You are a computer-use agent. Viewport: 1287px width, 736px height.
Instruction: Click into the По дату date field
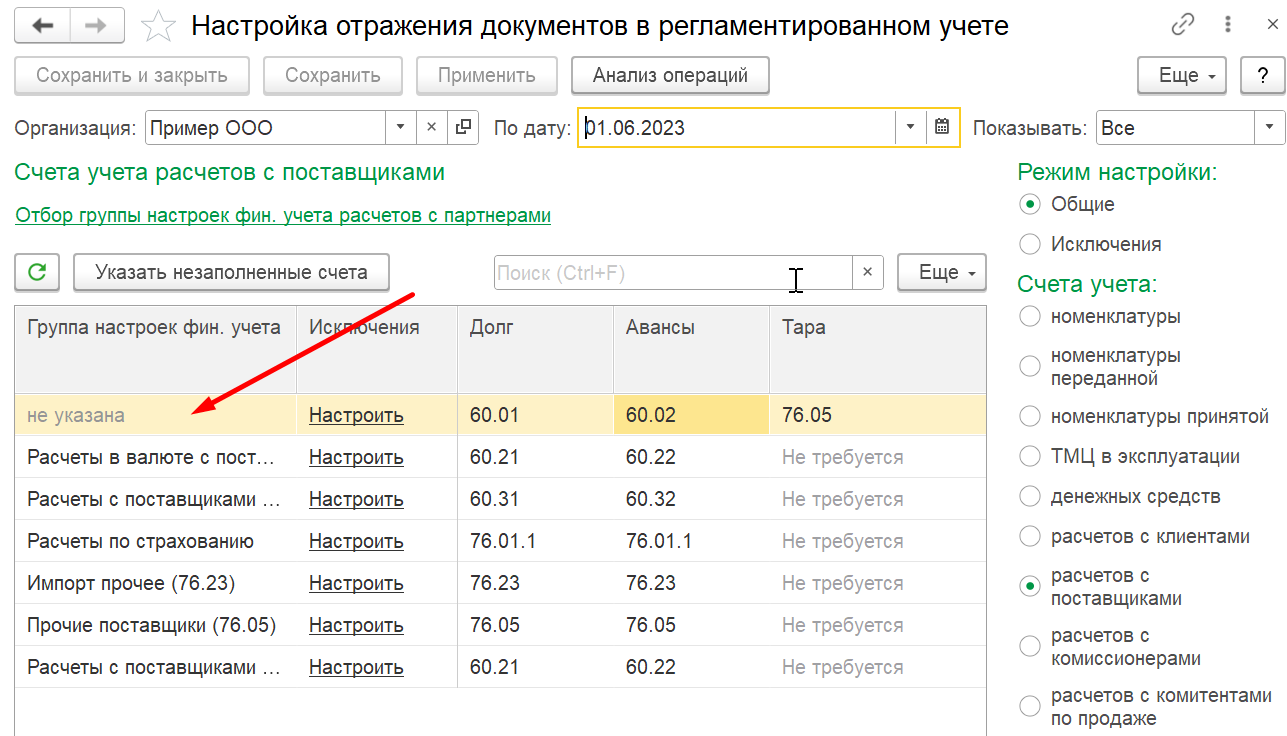[738, 128]
